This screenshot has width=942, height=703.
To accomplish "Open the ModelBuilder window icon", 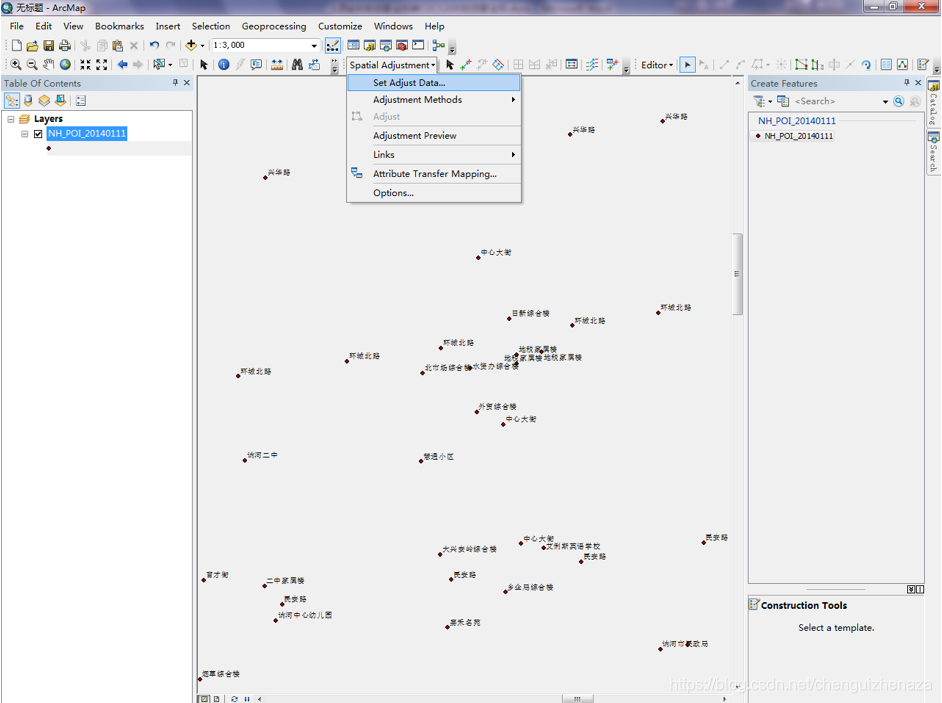I will point(439,45).
